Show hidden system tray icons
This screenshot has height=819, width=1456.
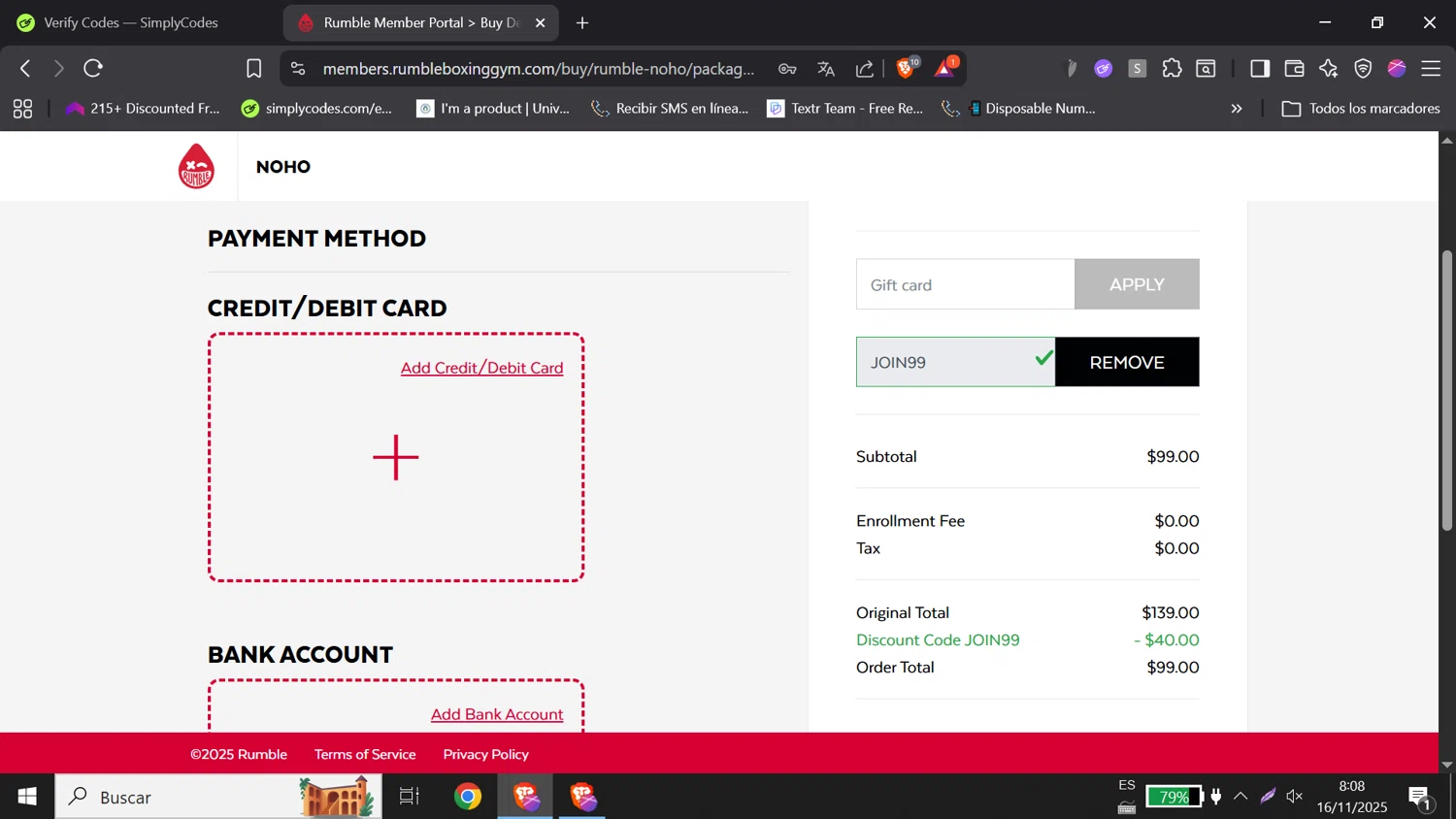point(1241,797)
